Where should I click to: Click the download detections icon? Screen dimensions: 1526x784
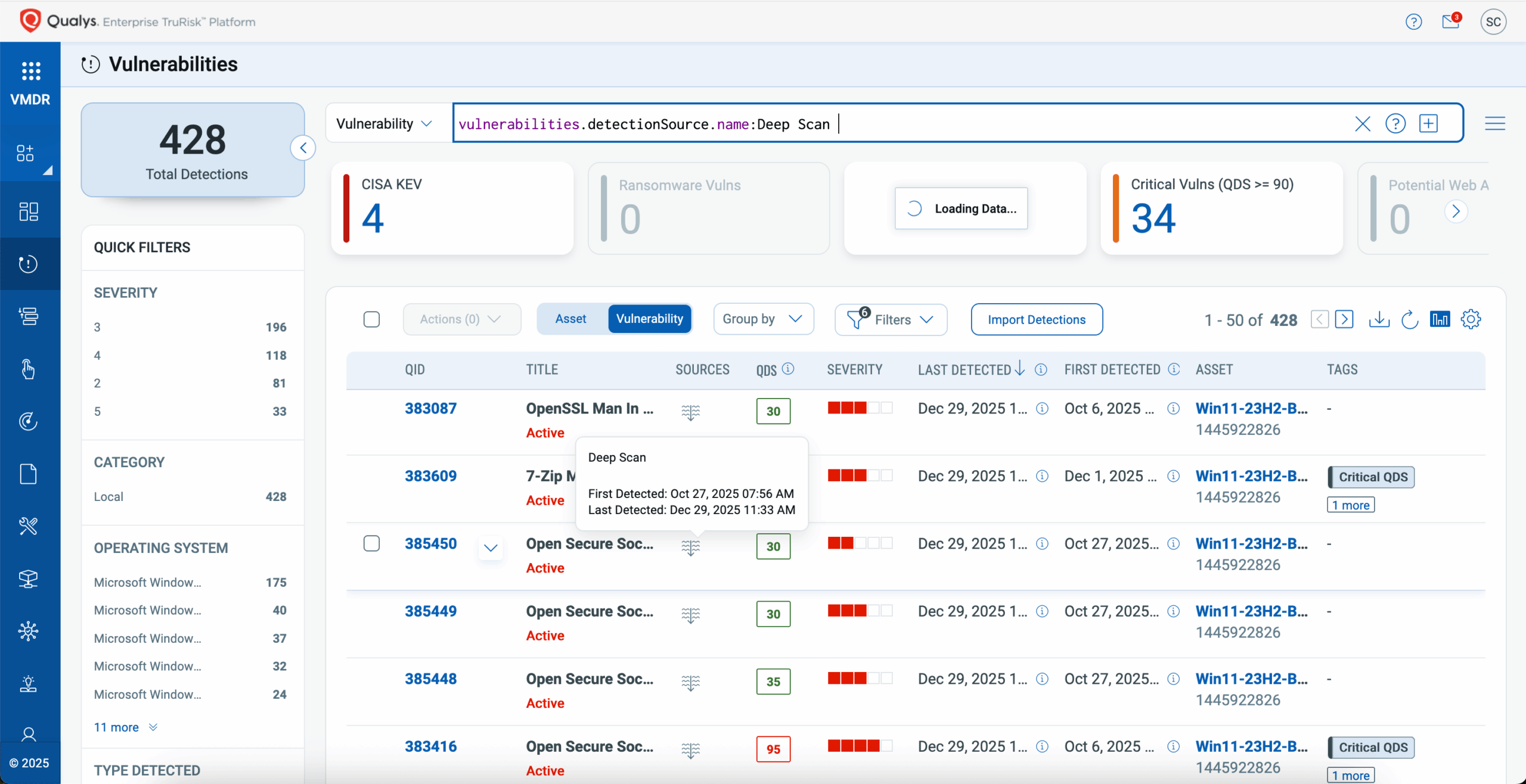point(1379,319)
